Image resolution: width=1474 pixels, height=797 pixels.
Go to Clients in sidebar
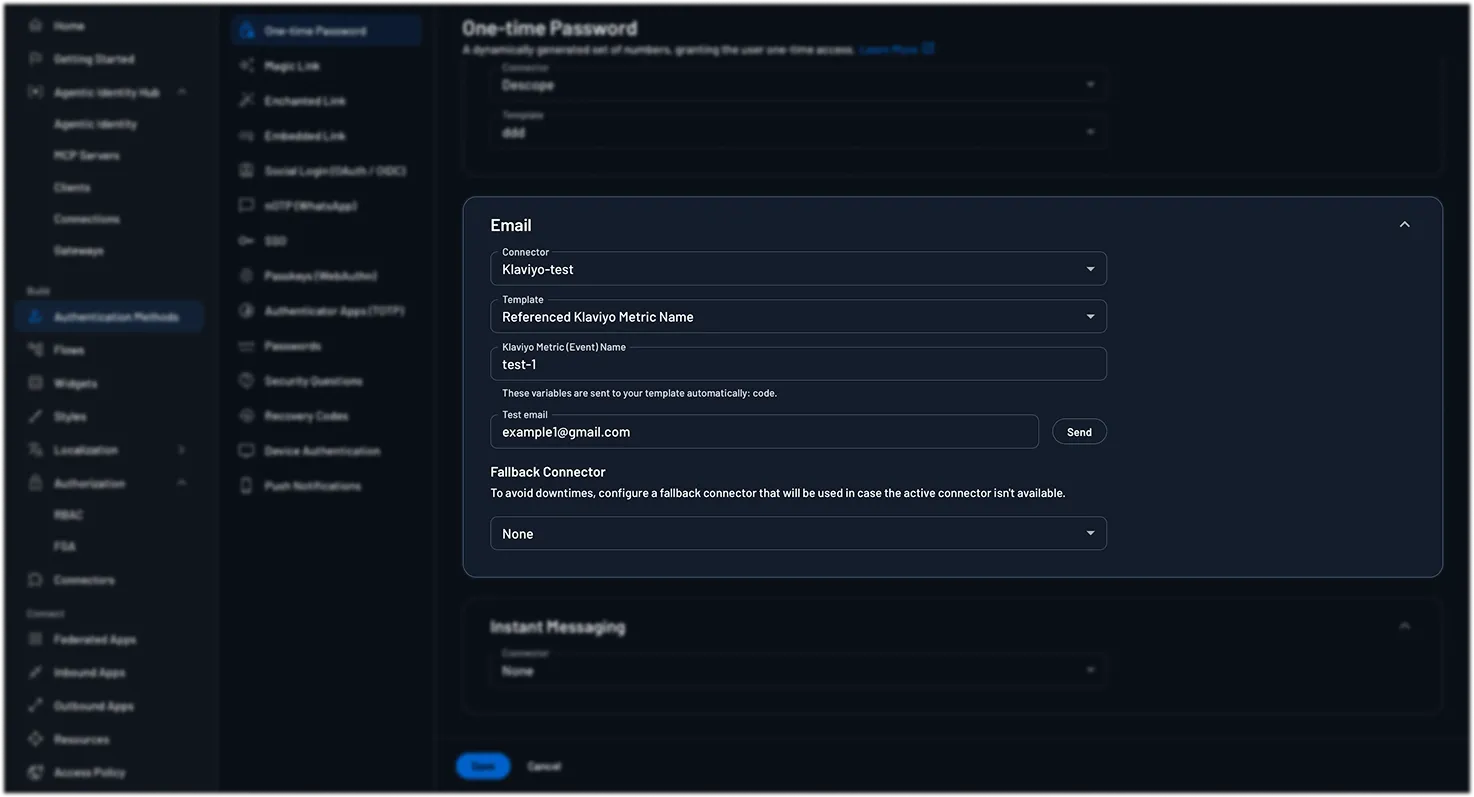[72, 187]
